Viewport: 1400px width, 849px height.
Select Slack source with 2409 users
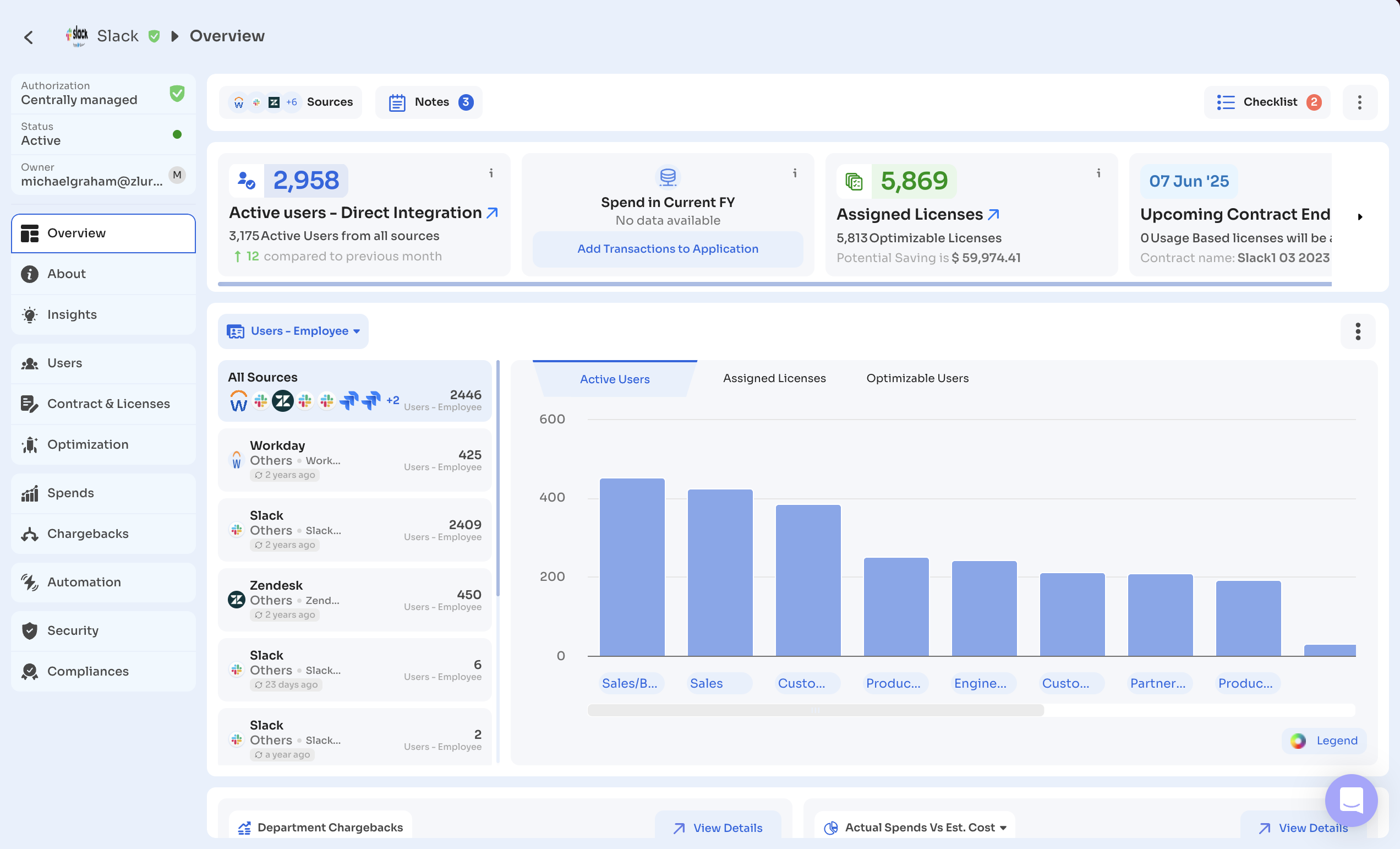coord(355,530)
